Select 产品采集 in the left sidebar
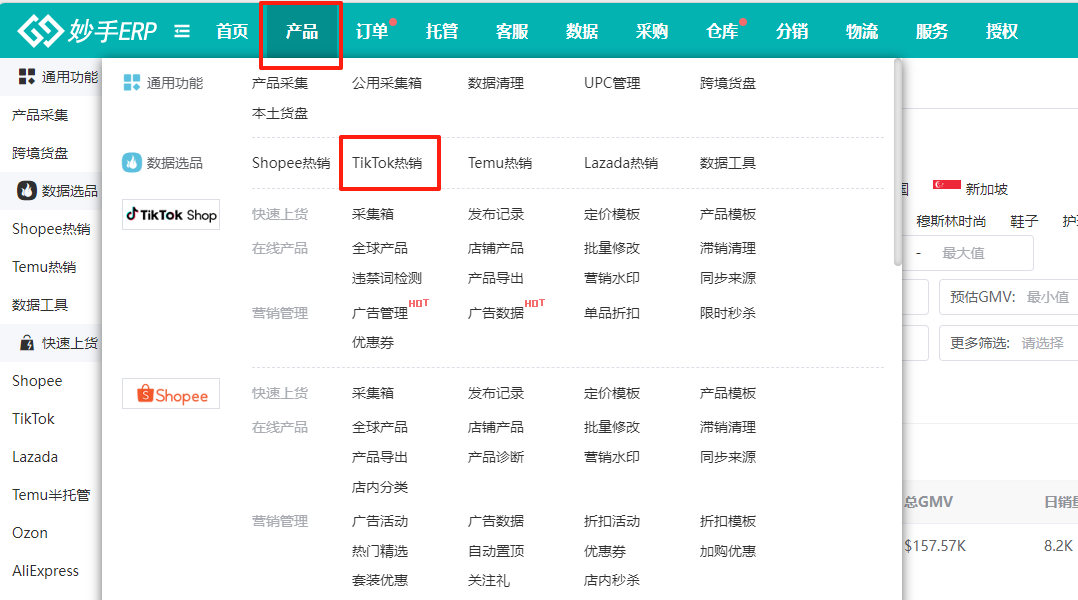 pos(40,115)
